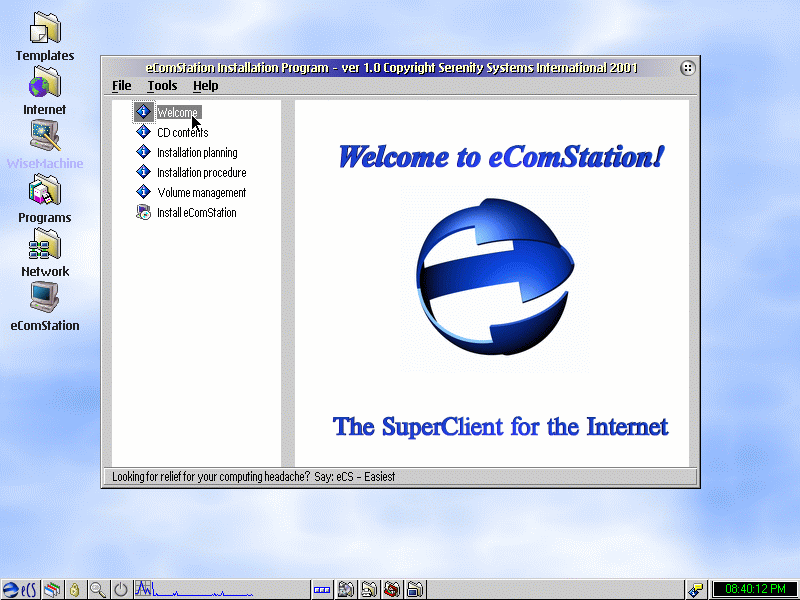Viewport: 800px width, 600px height.
Task: Open the Programs desktop folder
Action: [45, 198]
